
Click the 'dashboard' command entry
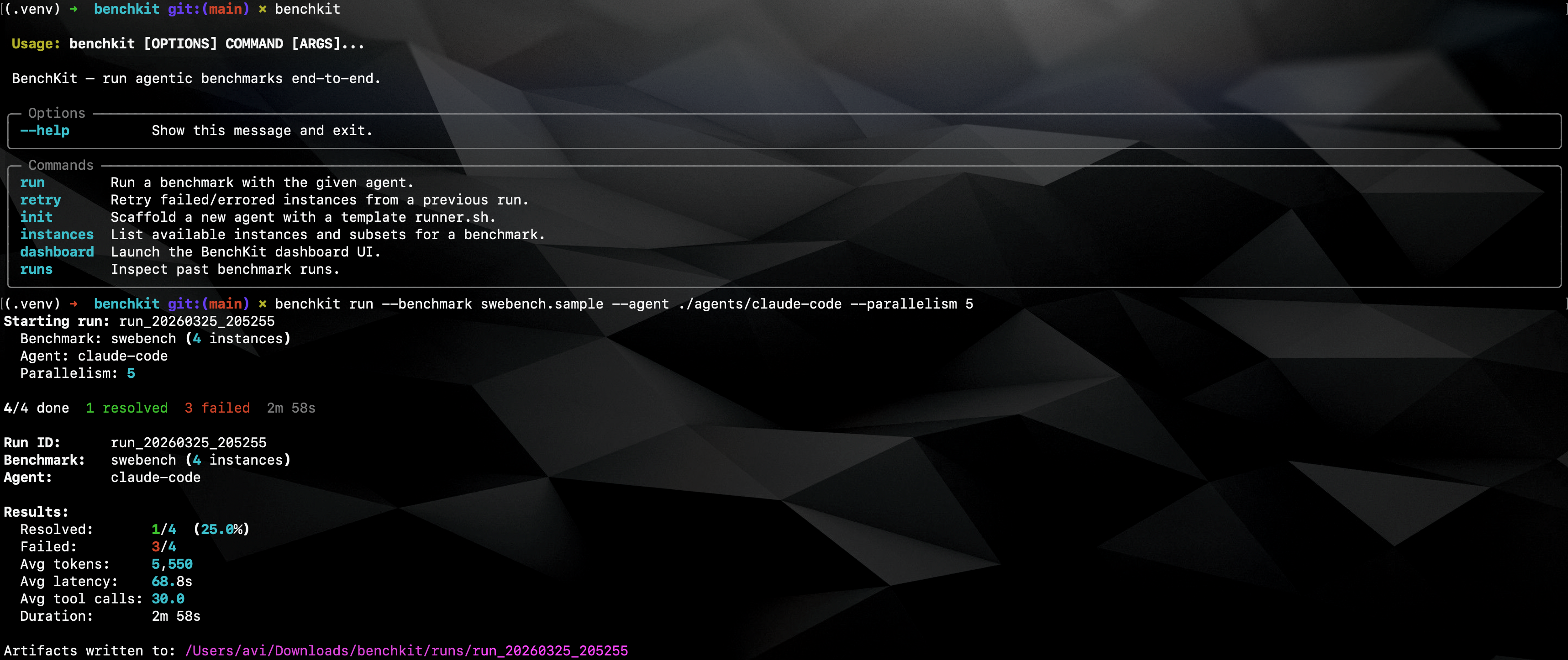pyautogui.click(x=57, y=252)
